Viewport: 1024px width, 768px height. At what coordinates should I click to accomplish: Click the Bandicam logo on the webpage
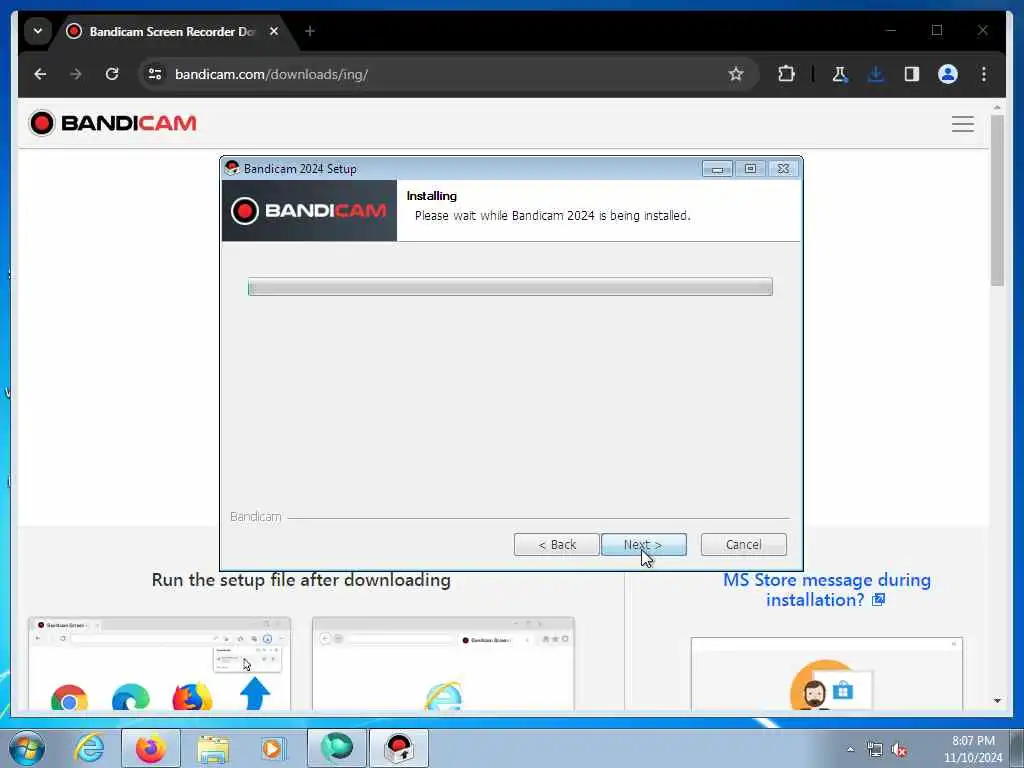point(112,123)
